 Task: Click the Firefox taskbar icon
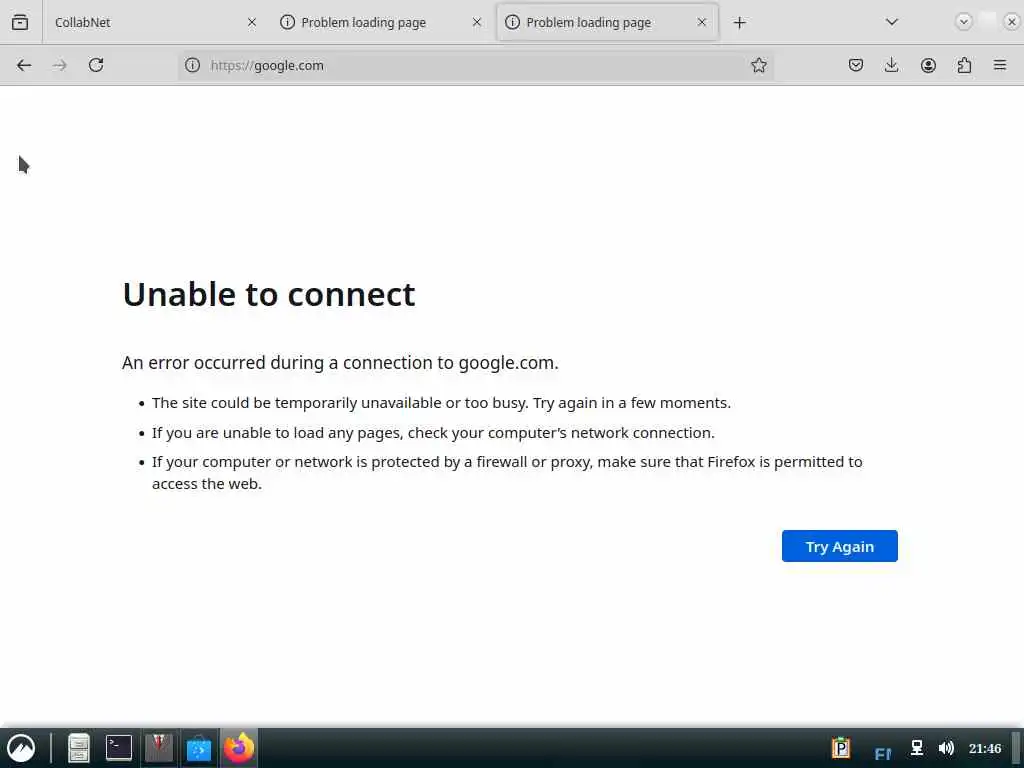pos(239,748)
